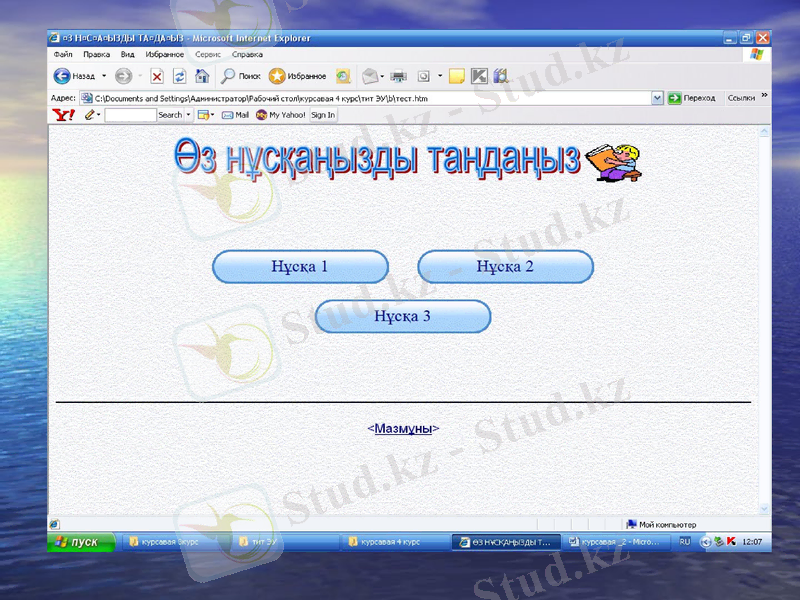Click the Stop loading icon

[158, 74]
